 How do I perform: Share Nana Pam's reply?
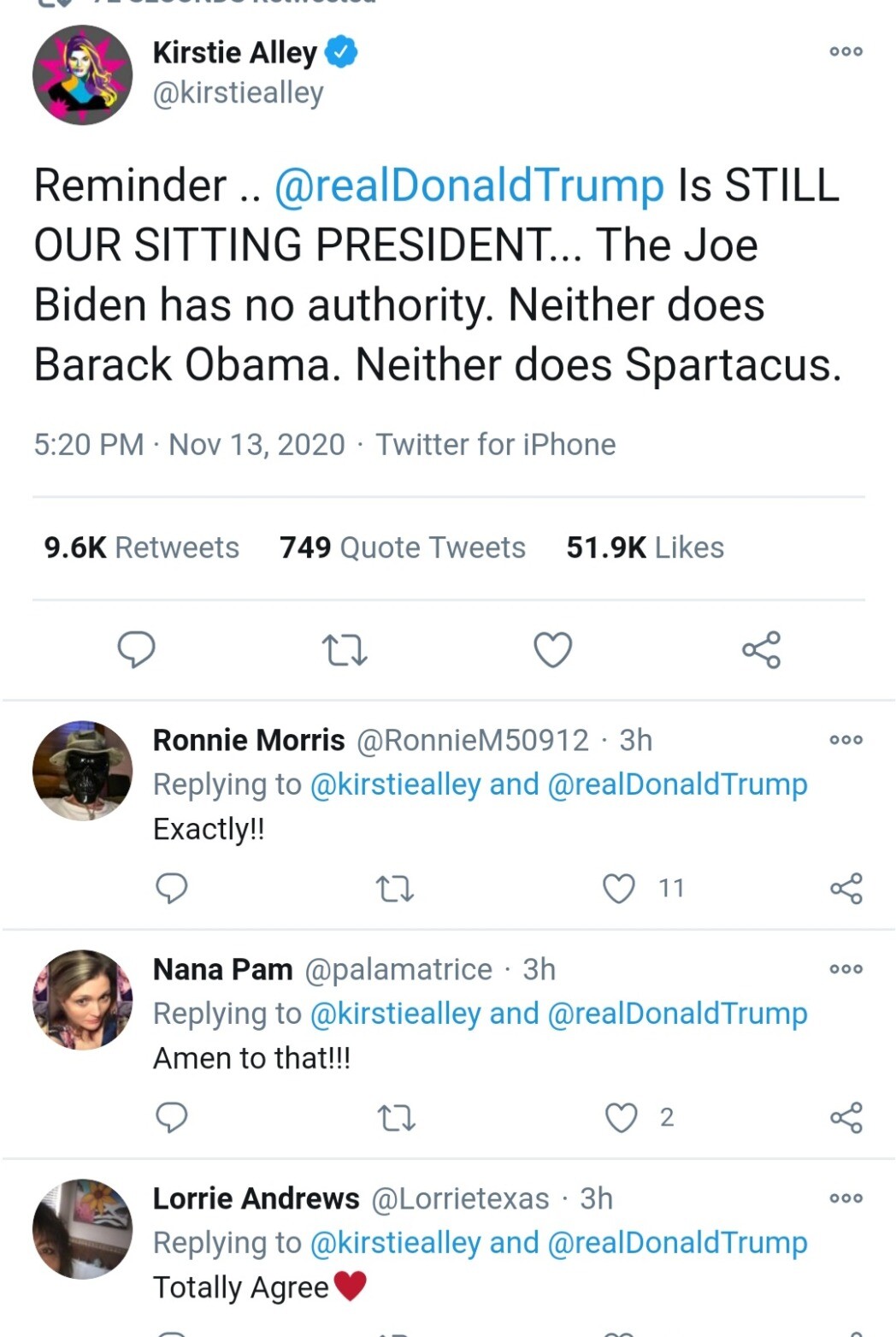click(x=846, y=1118)
